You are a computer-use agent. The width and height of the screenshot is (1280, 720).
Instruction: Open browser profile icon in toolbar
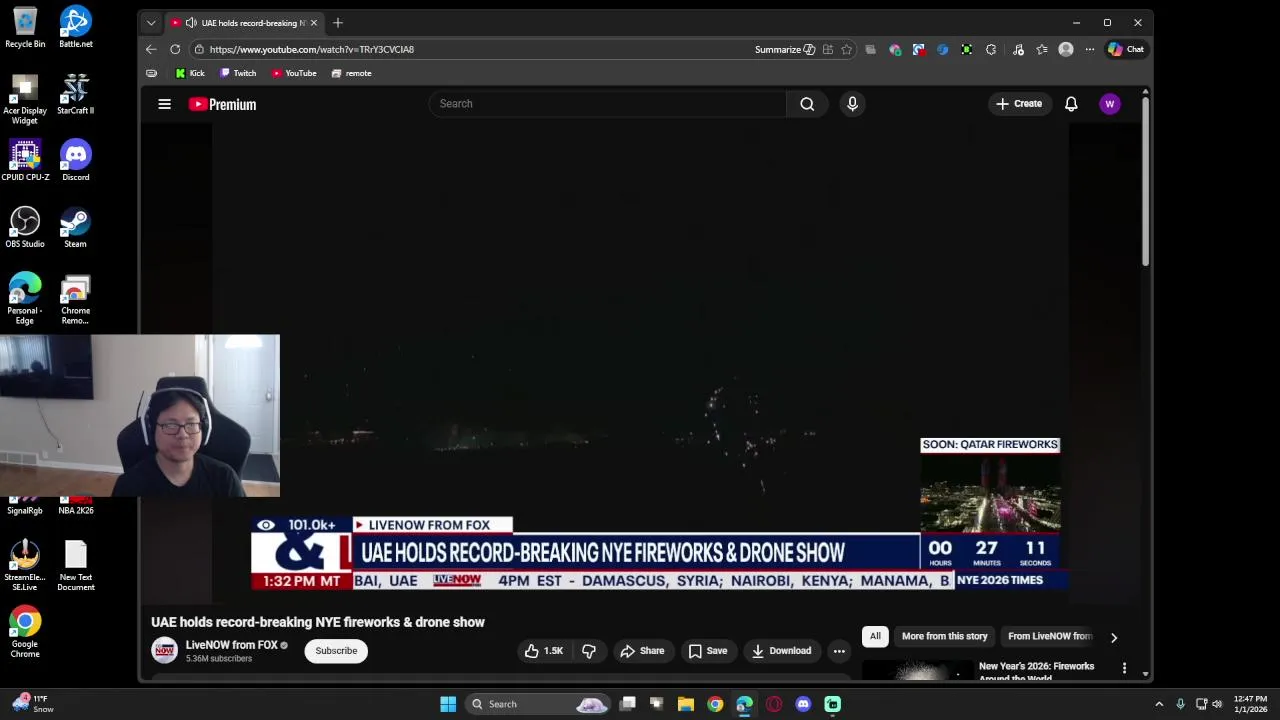click(1066, 49)
